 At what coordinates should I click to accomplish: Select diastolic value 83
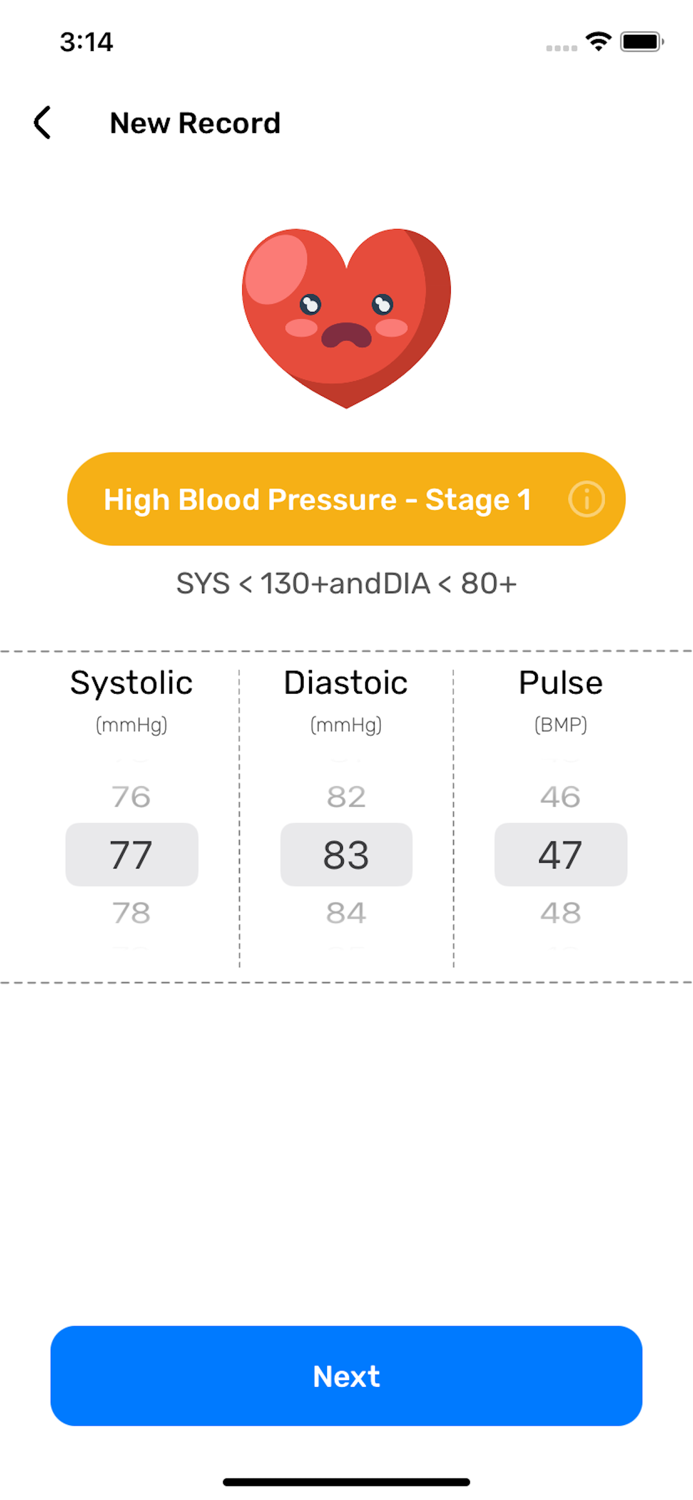coord(346,854)
